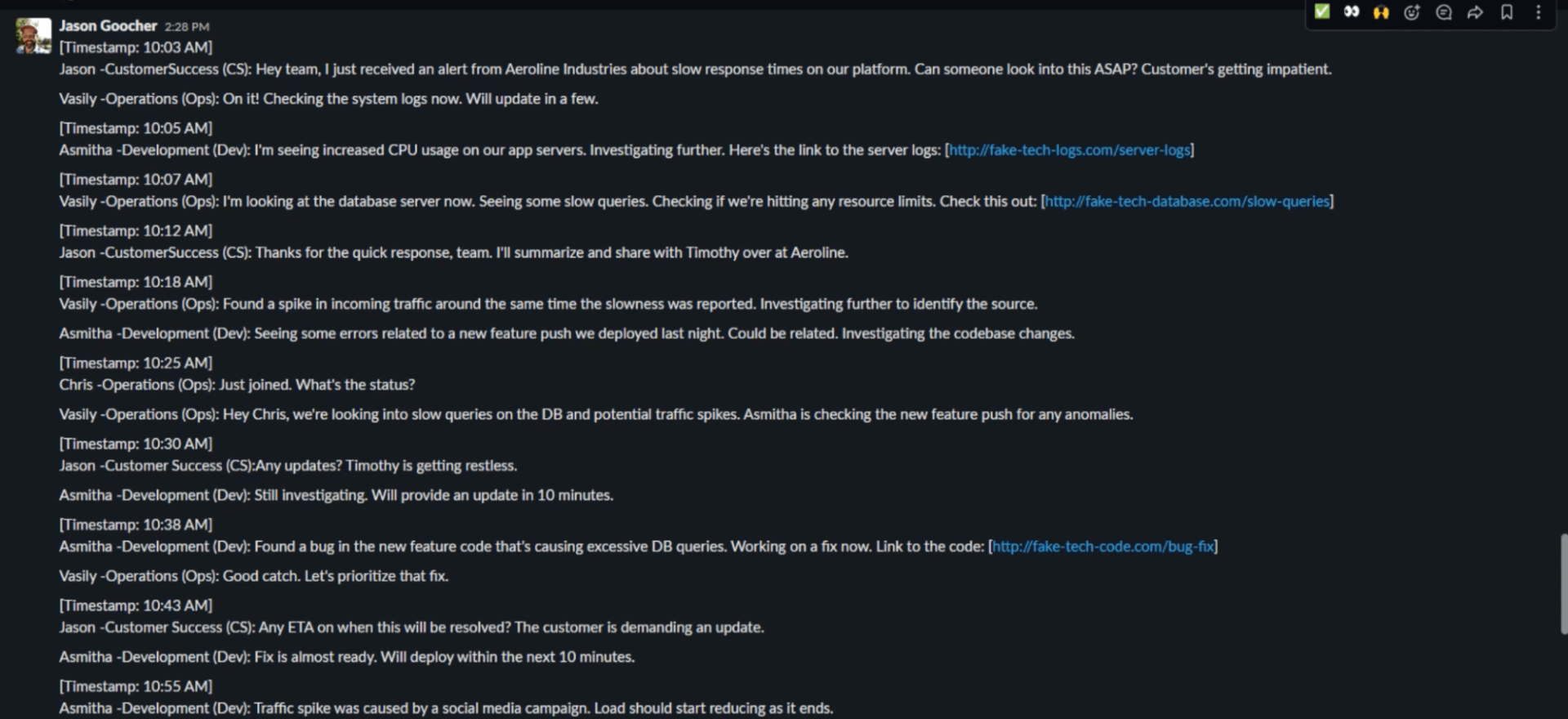The height and width of the screenshot is (719, 1568).
Task: Open the add reaction emoji picker
Action: pyautogui.click(x=1412, y=12)
